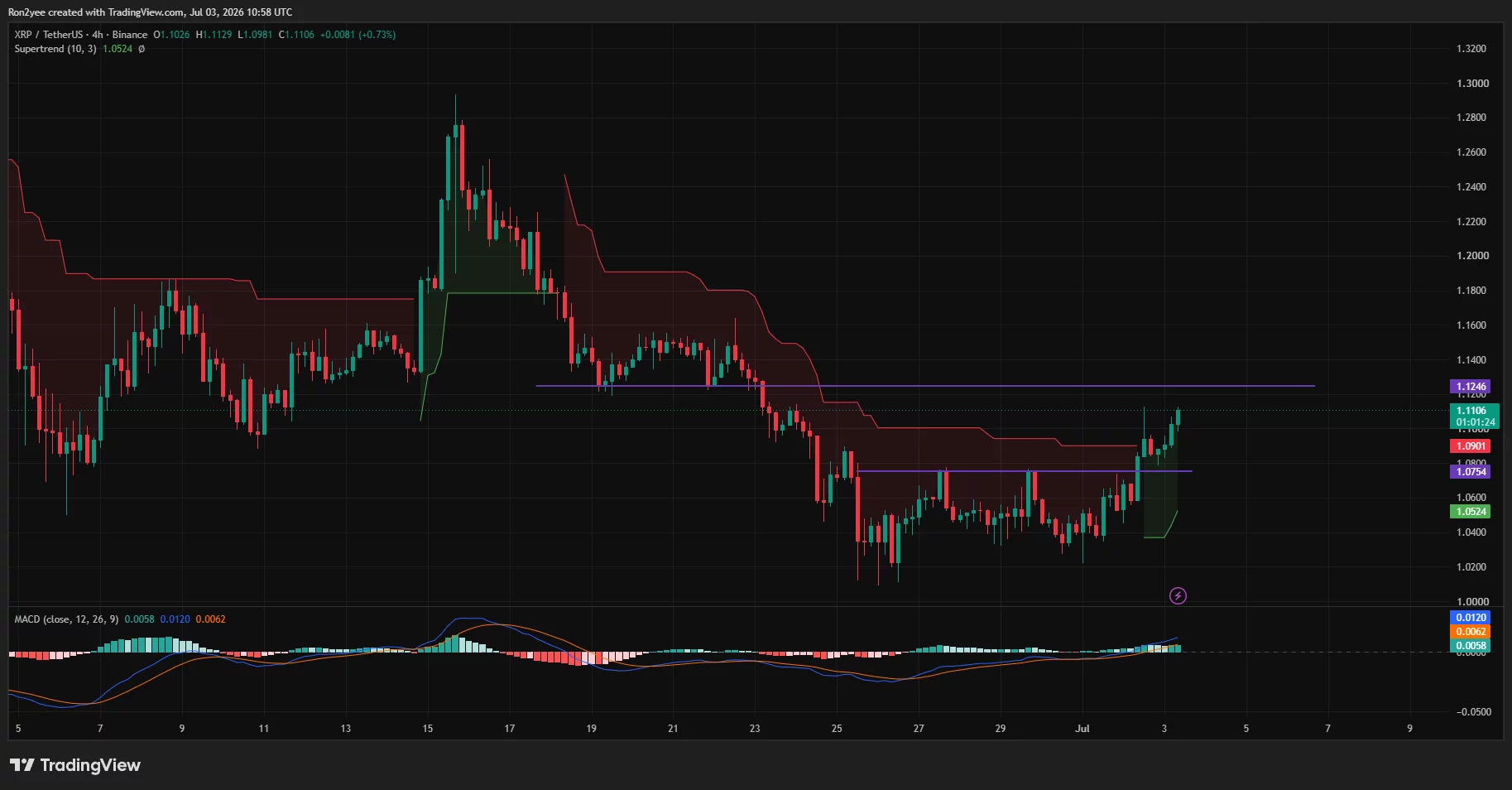Open the TradingView logo at bottom left
Image resolution: width=1512 pixels, height=790 pixels.
click(75, 765)
